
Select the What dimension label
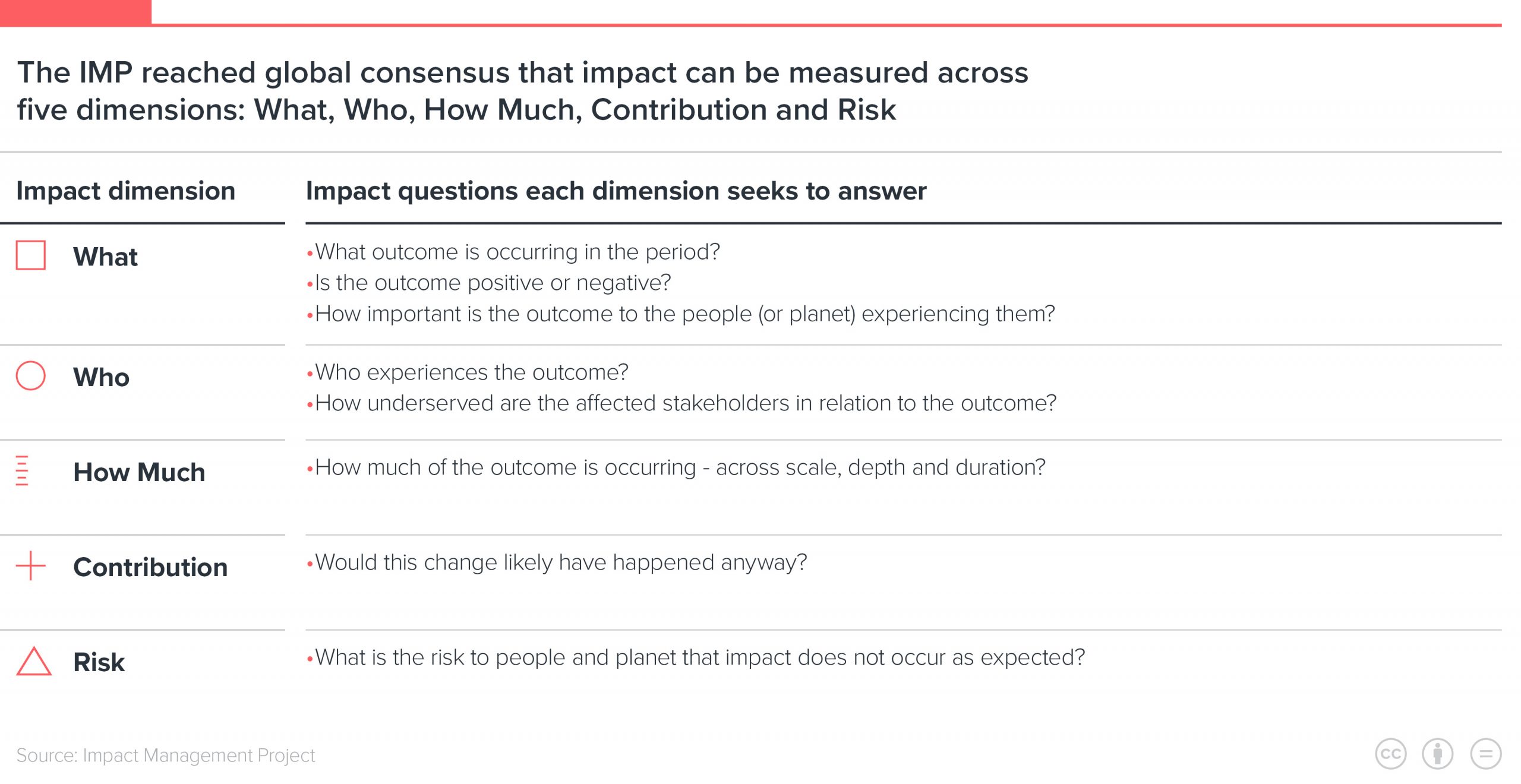click(x=106, y=257)
